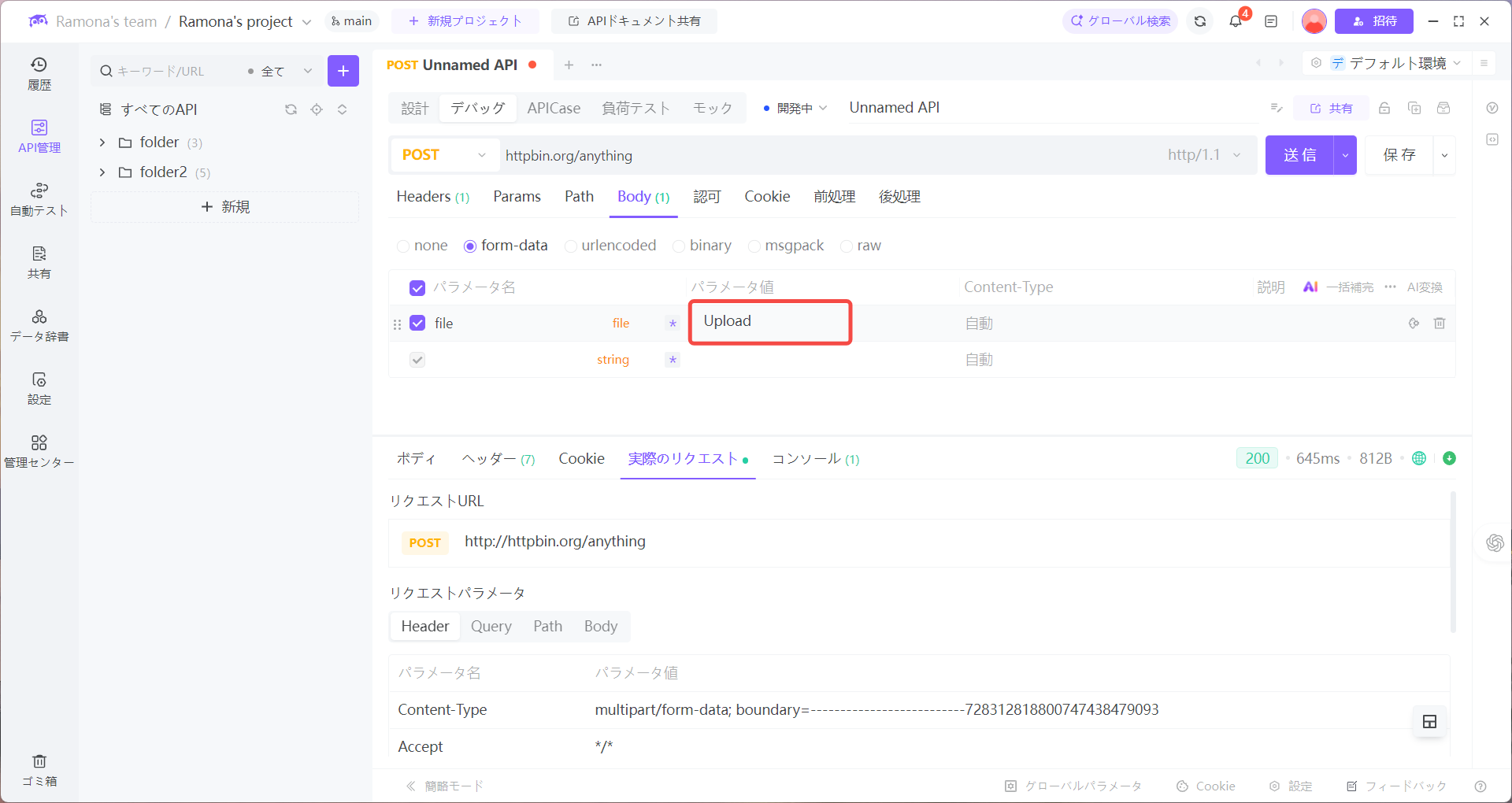Click the copy icon in API toolbar
1512x803 pixels.
1414,108
